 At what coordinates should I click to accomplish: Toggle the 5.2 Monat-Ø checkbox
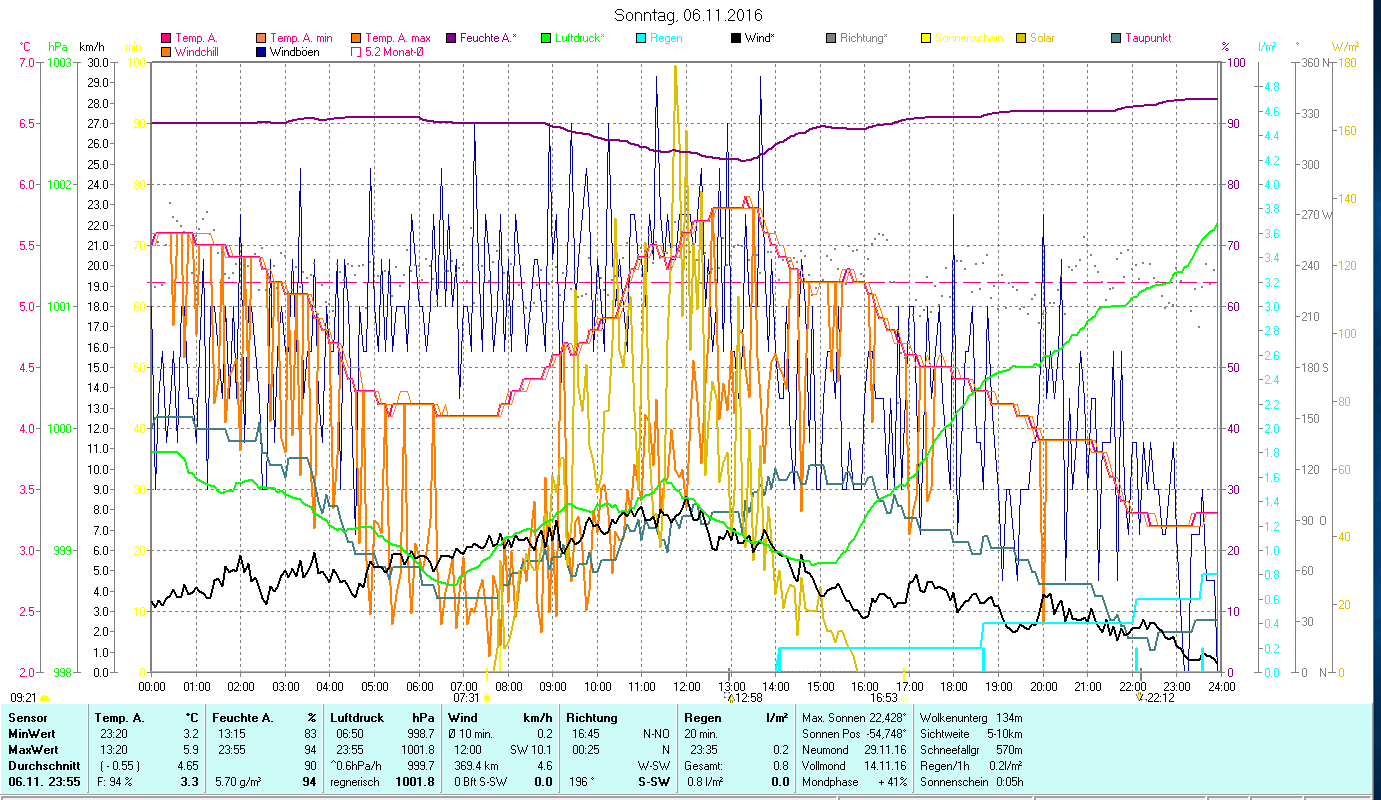tap(357, 51)
